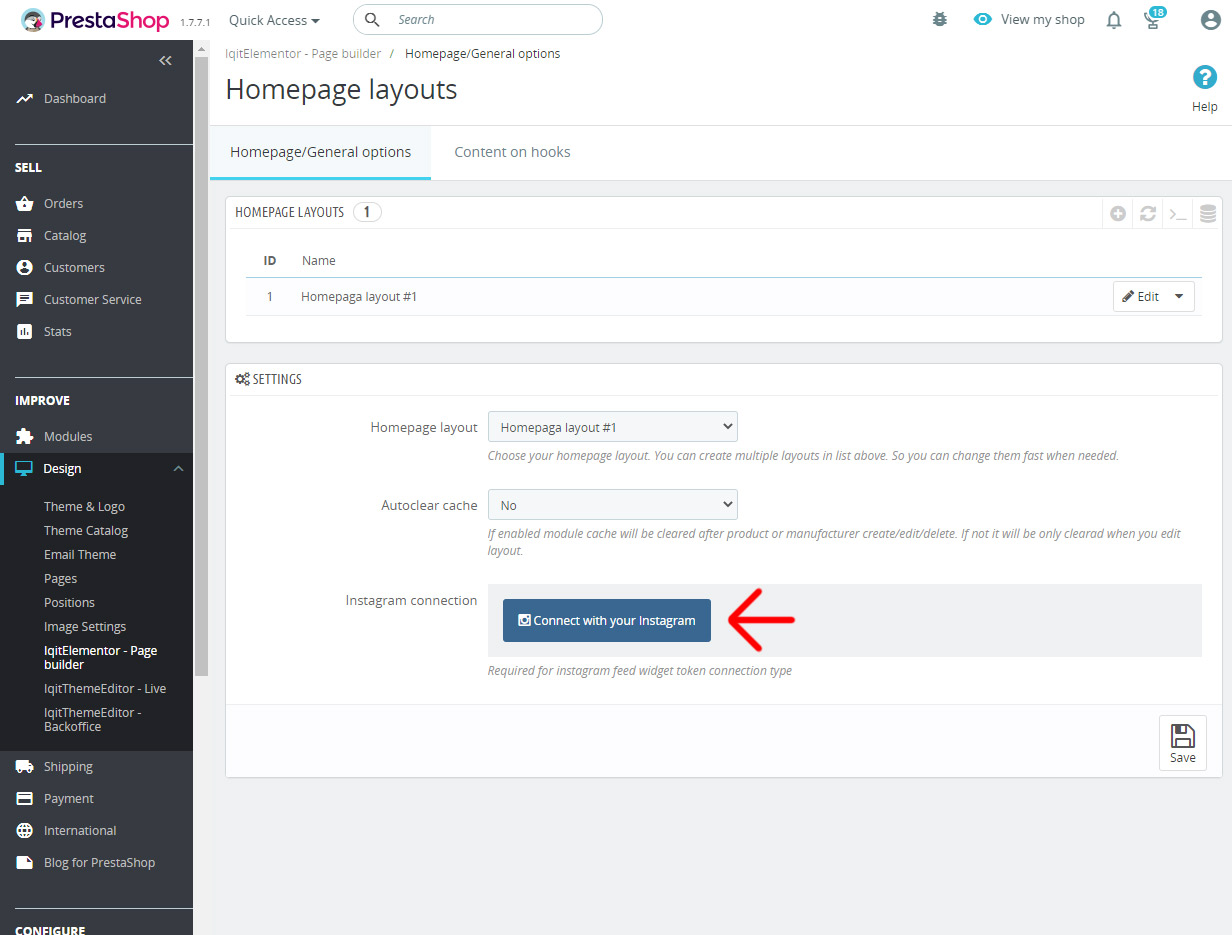
Task: Click Connect with your Instagram button
Action: point(607,620)
